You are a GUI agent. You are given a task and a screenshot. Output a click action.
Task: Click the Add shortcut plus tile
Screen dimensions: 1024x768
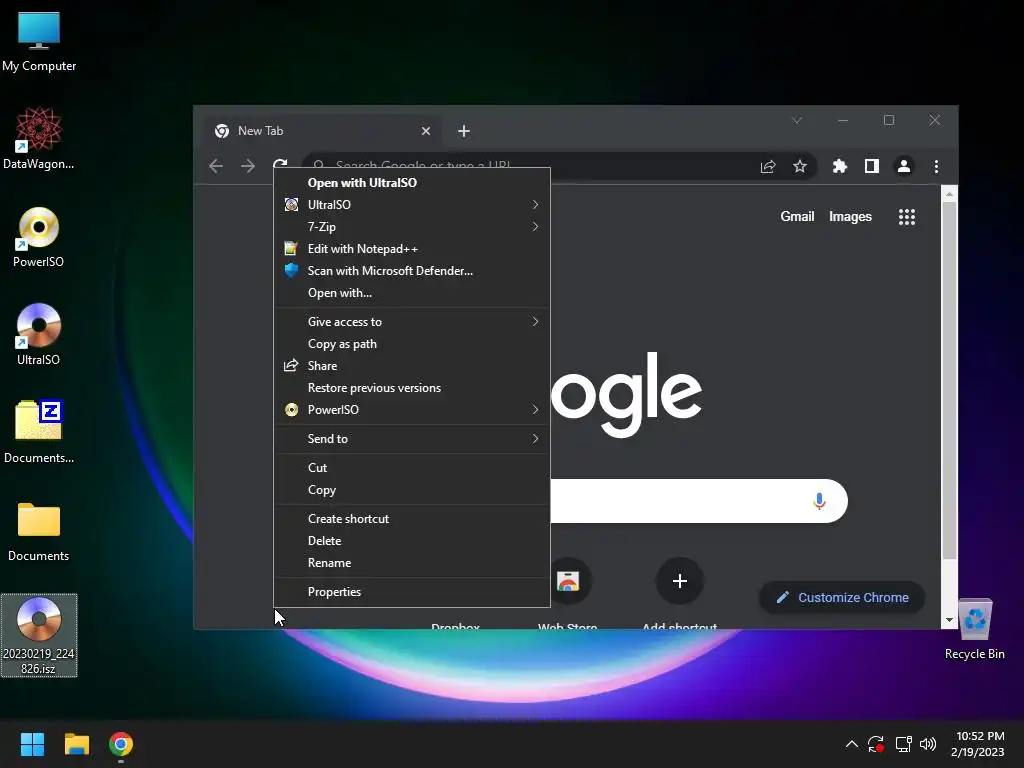pos(680,581)
